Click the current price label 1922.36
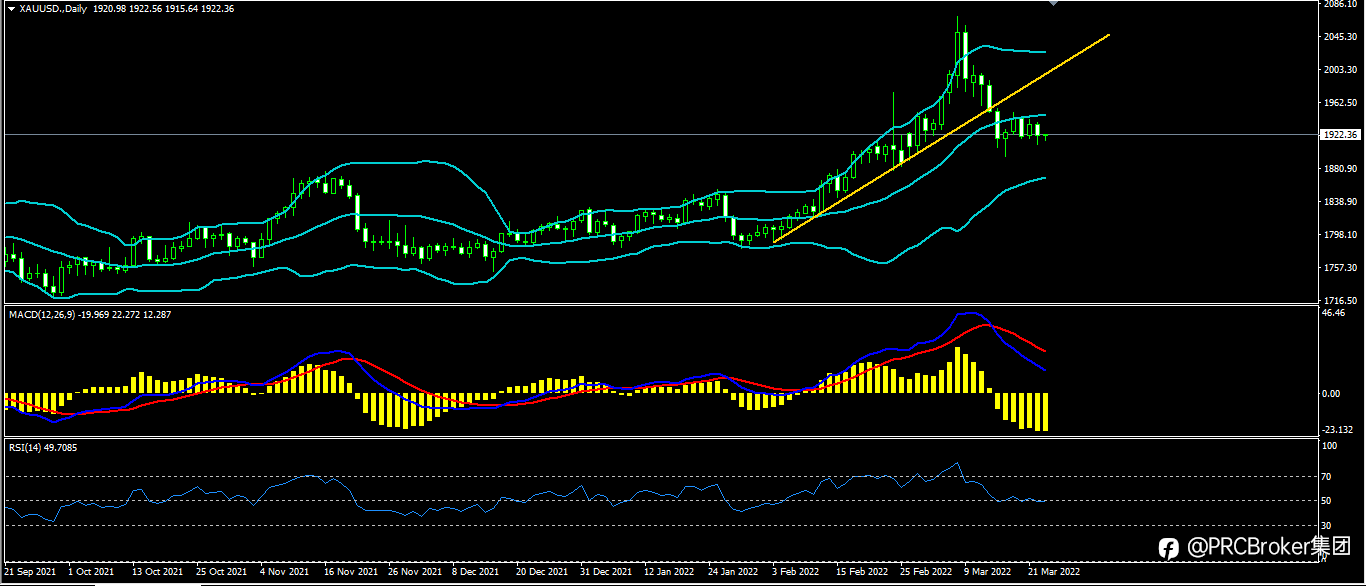Viewport: 1366px width, 586px height. pos(1339,134)
